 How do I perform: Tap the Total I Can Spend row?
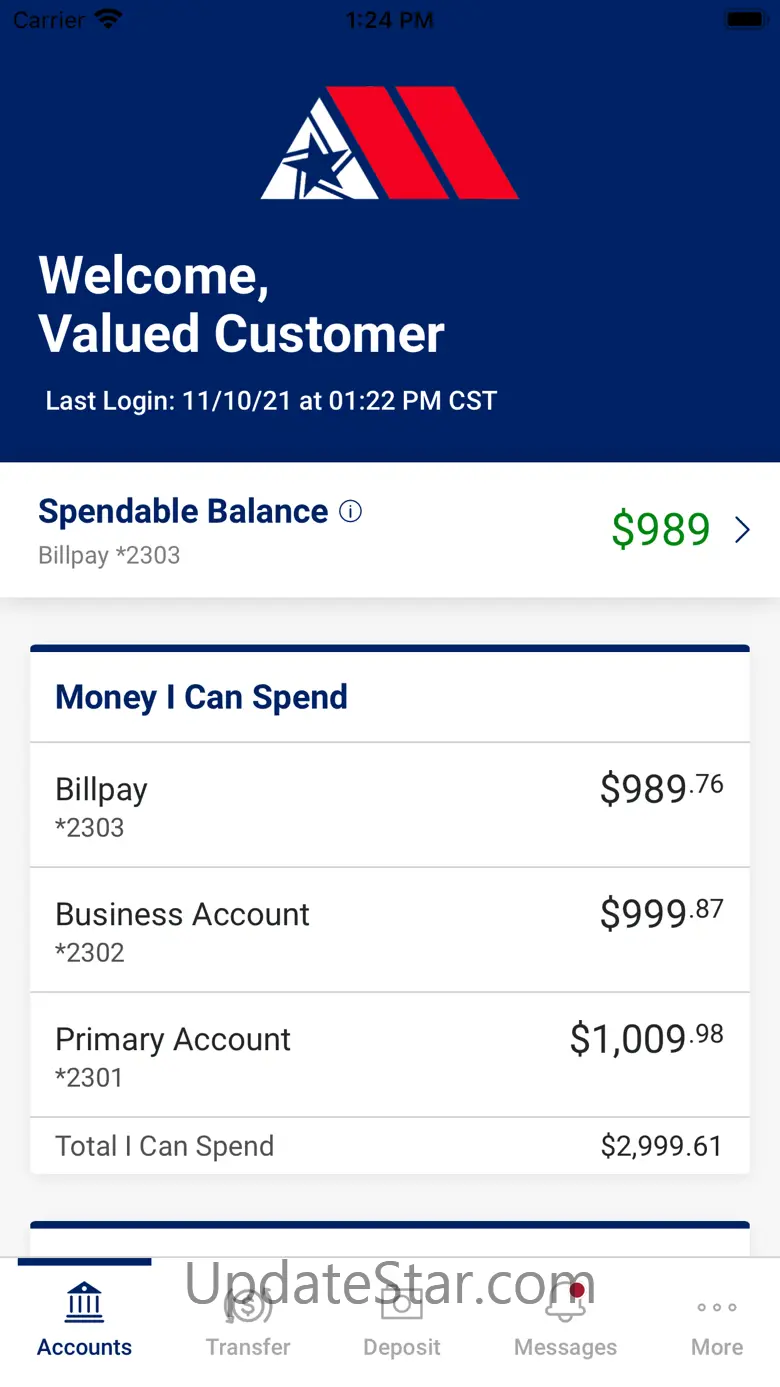[x=390, y=1146]
